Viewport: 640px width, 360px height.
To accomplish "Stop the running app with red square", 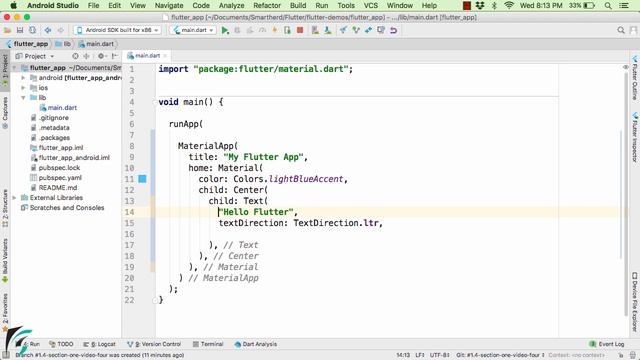I will [x=300, y=30].
